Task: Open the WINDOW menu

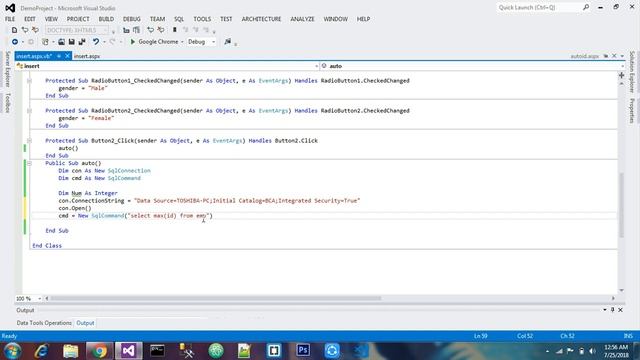Action: 336,19
